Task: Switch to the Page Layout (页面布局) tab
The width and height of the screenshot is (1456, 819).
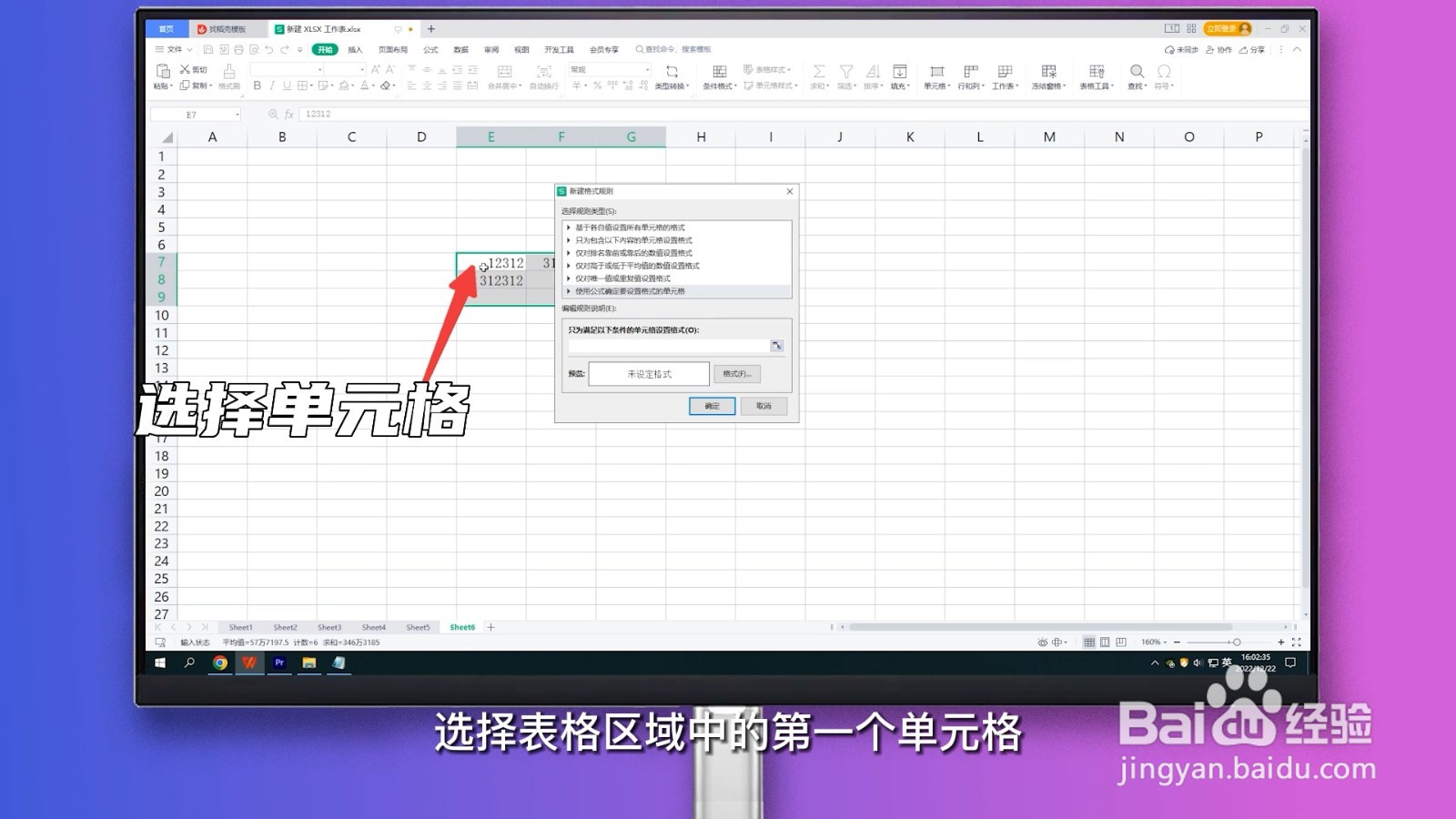Action: [x=393, y=50]
